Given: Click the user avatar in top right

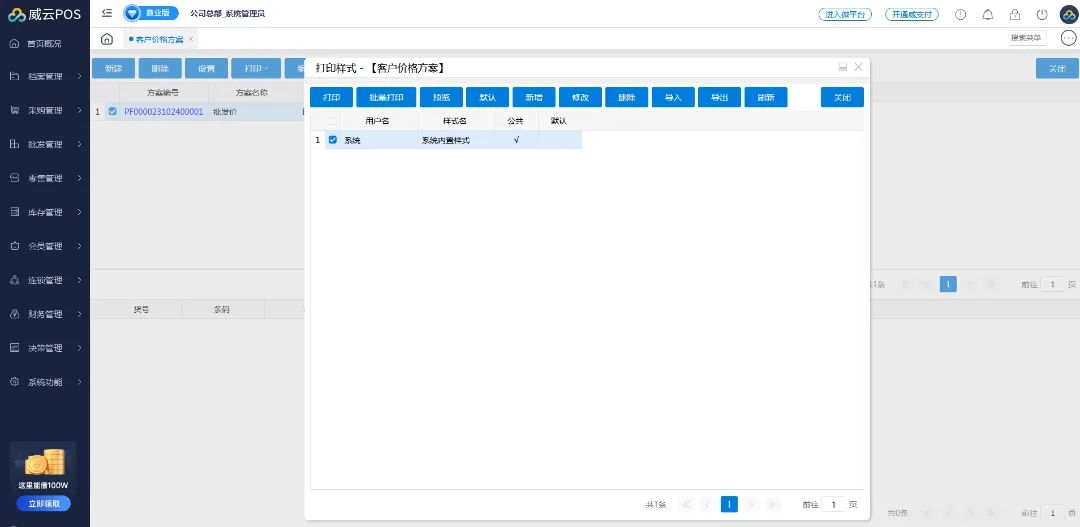Looking at the screenshot, I should point(1068,15).
